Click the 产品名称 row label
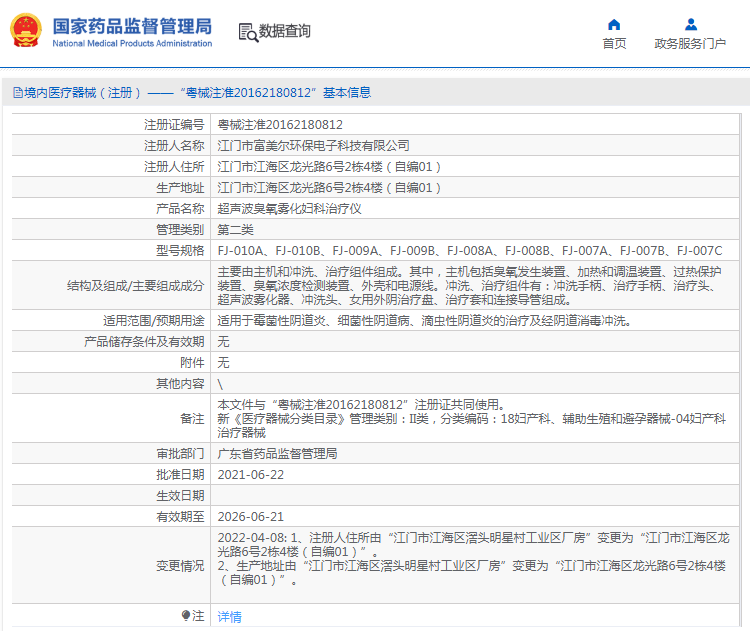This screenshot has height=631, width=750. click(180, 209)
